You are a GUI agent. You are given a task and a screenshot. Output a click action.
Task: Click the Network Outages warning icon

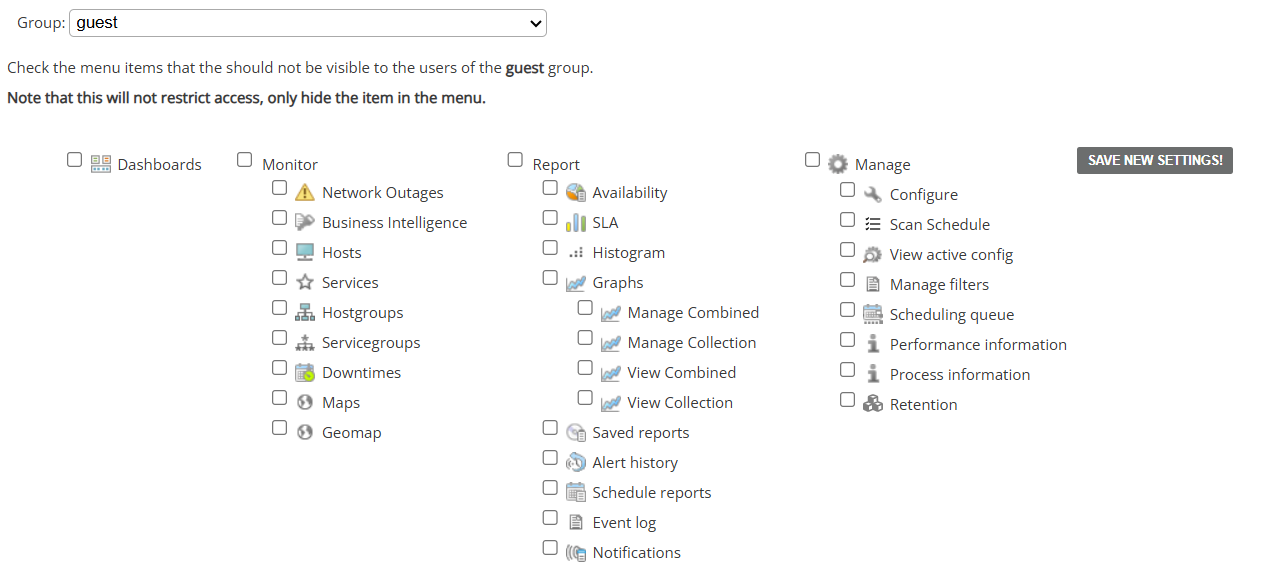tap(305, 193)
